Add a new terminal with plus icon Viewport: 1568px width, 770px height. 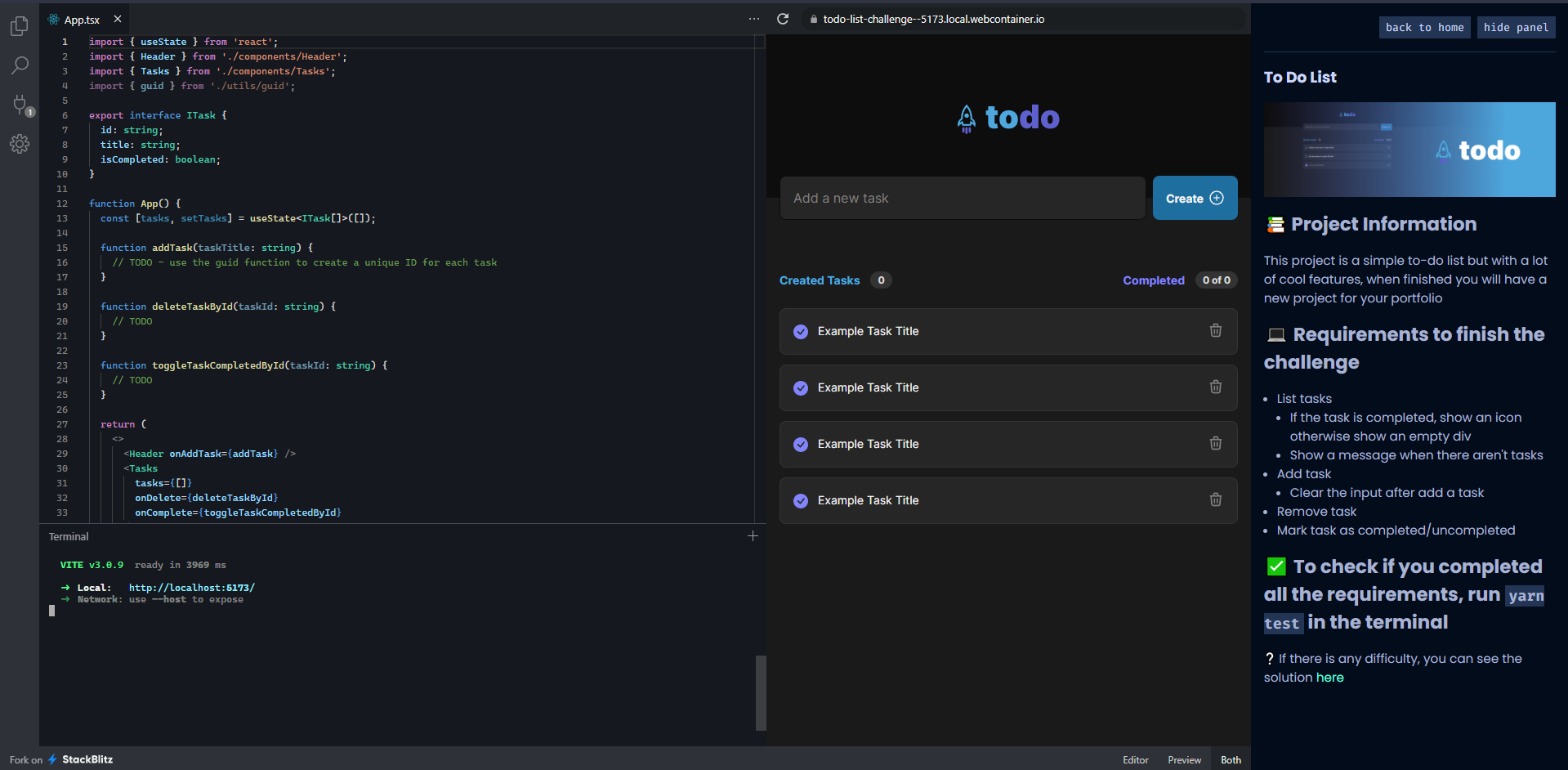click(753, 536)
